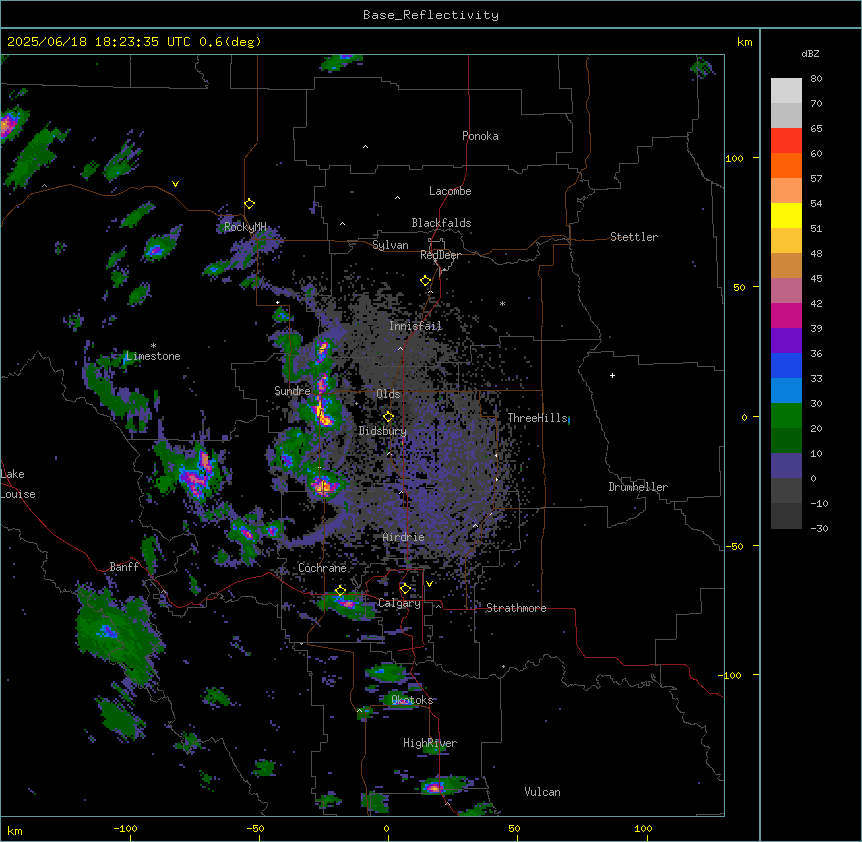Screen dimensions: 862x842
Task: Select the light green 20-30 dBZ legend swatch
Action: click(x=786, y=416)
